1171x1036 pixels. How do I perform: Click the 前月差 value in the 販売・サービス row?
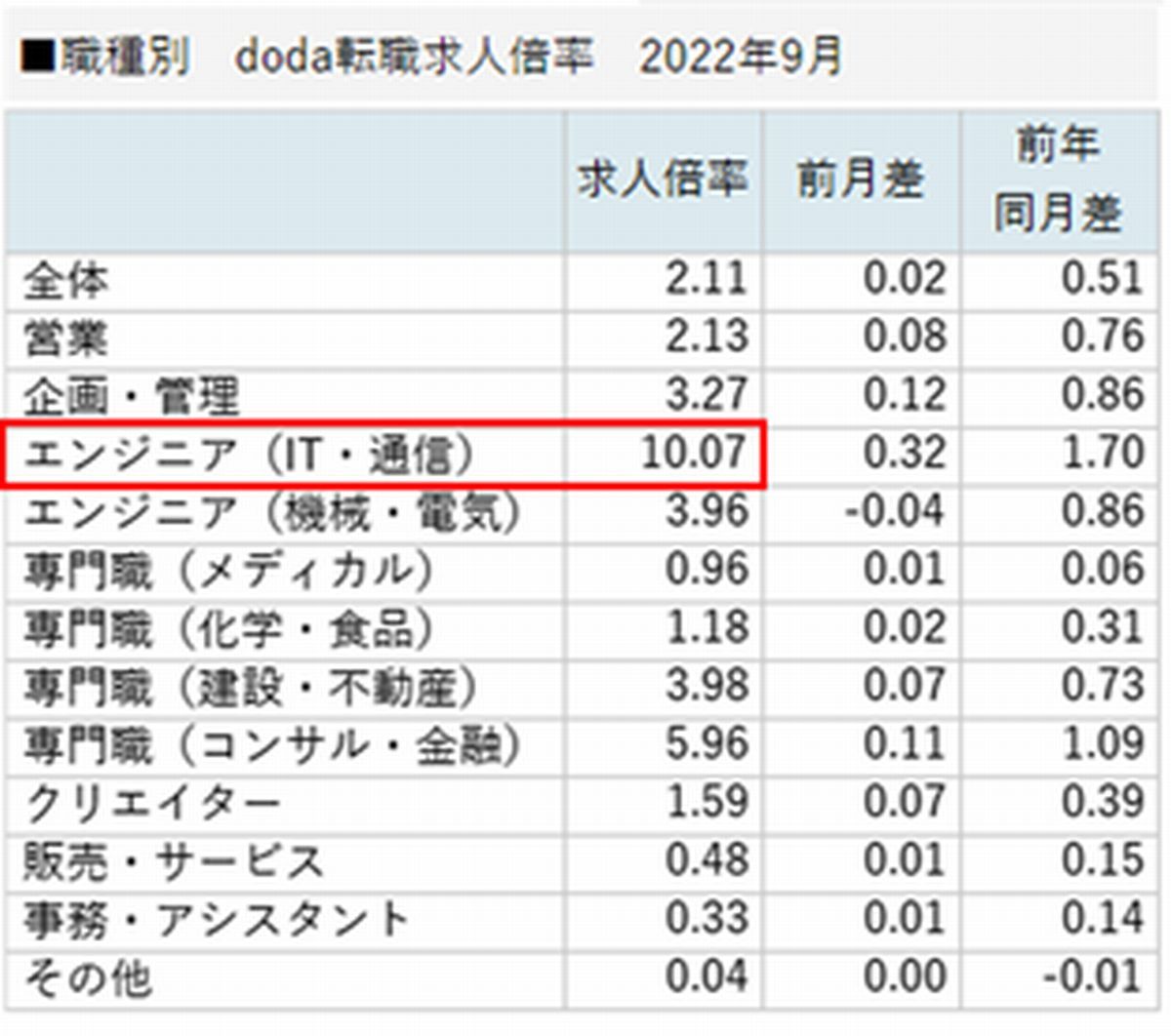(x=905, y=859)
